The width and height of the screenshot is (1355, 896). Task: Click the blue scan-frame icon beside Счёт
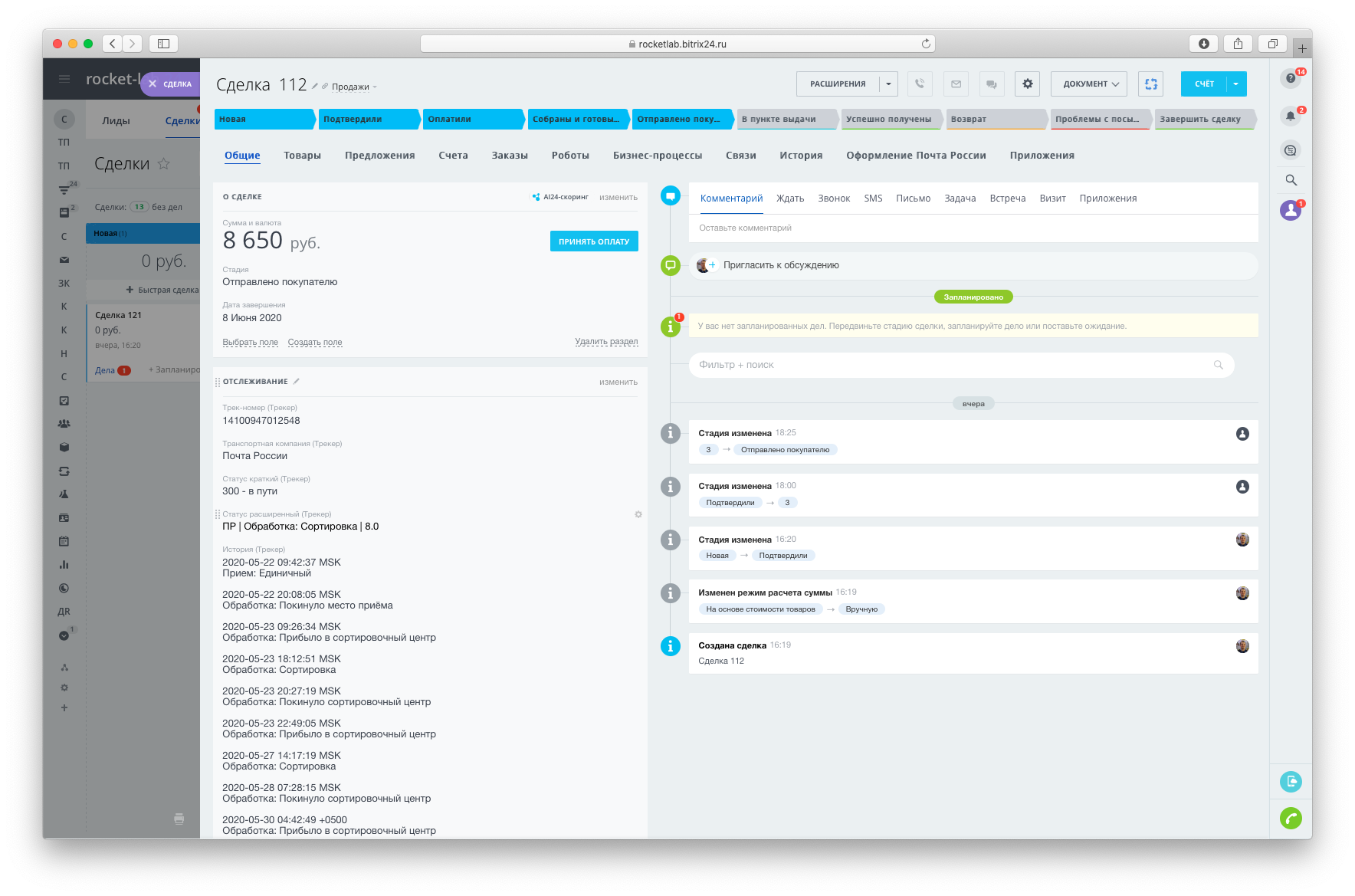pyautogui.click(x=1151, y=84)
